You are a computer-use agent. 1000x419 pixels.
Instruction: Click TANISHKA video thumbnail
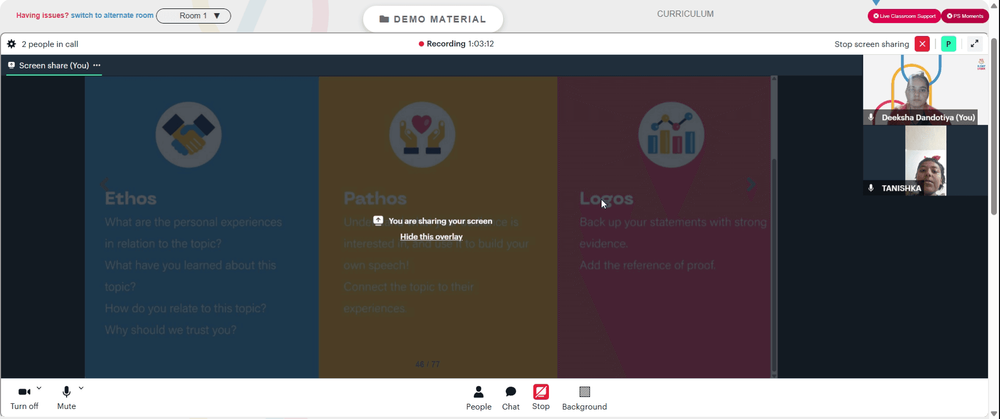925,161
